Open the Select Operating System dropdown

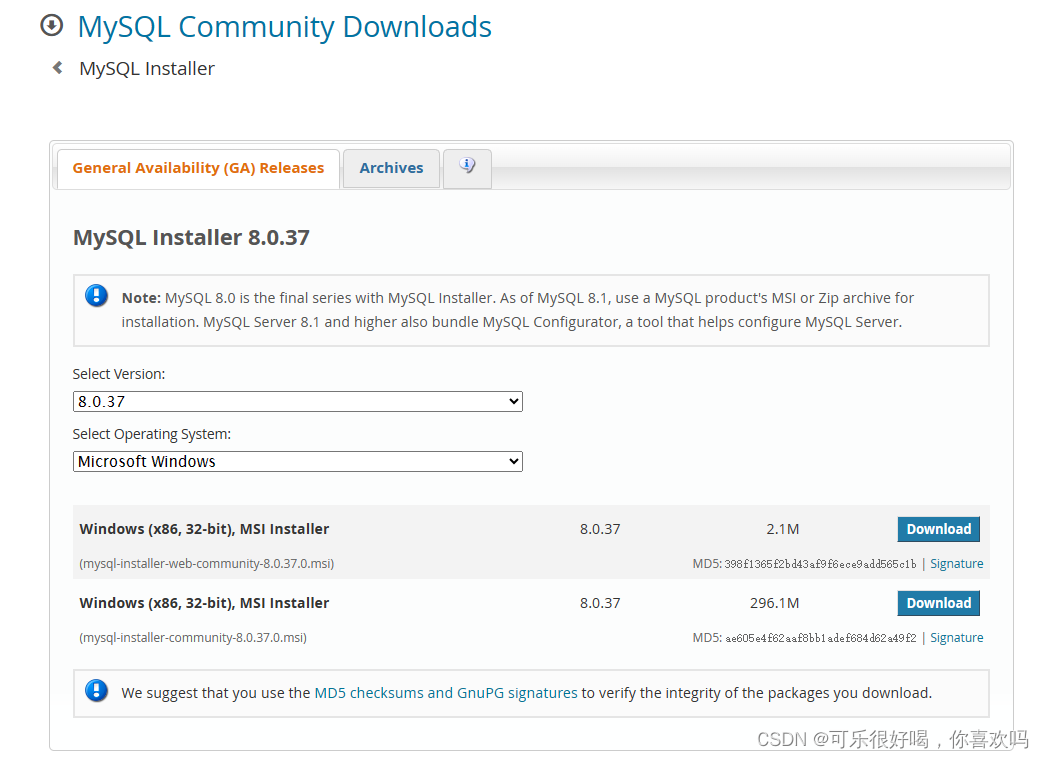[297, 461]
